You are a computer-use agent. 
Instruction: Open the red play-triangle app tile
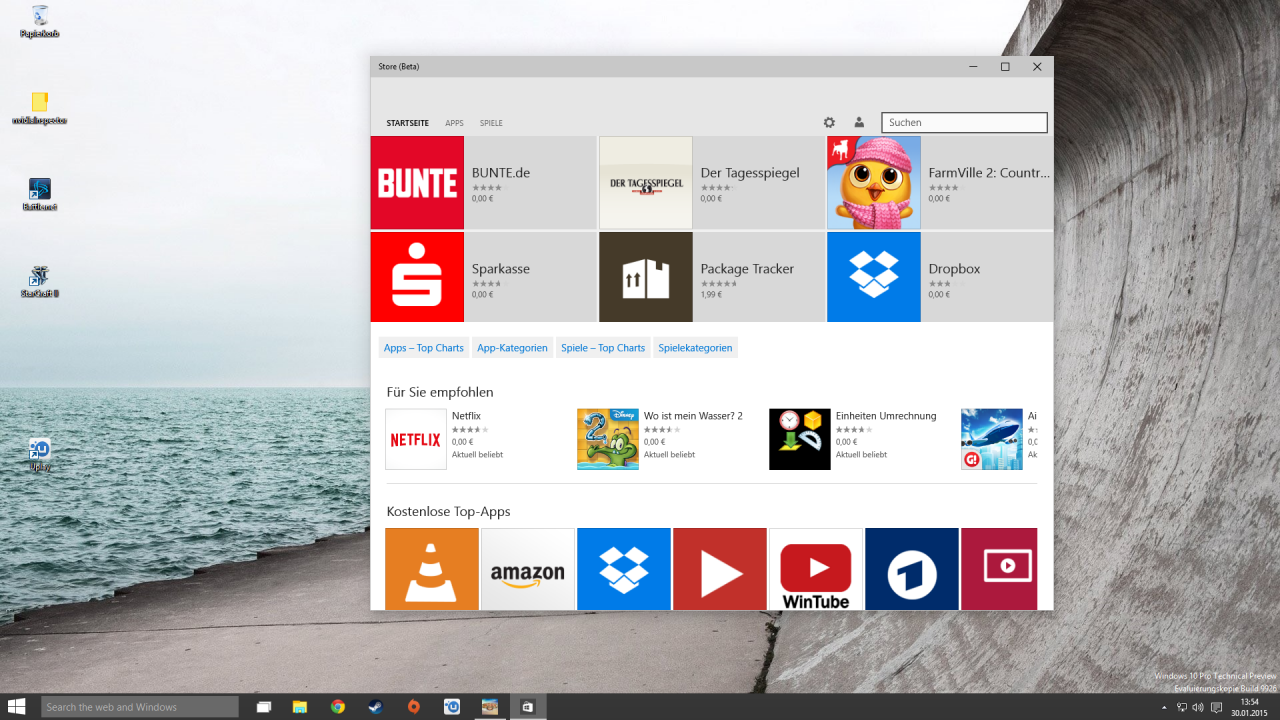pos(720,569)
